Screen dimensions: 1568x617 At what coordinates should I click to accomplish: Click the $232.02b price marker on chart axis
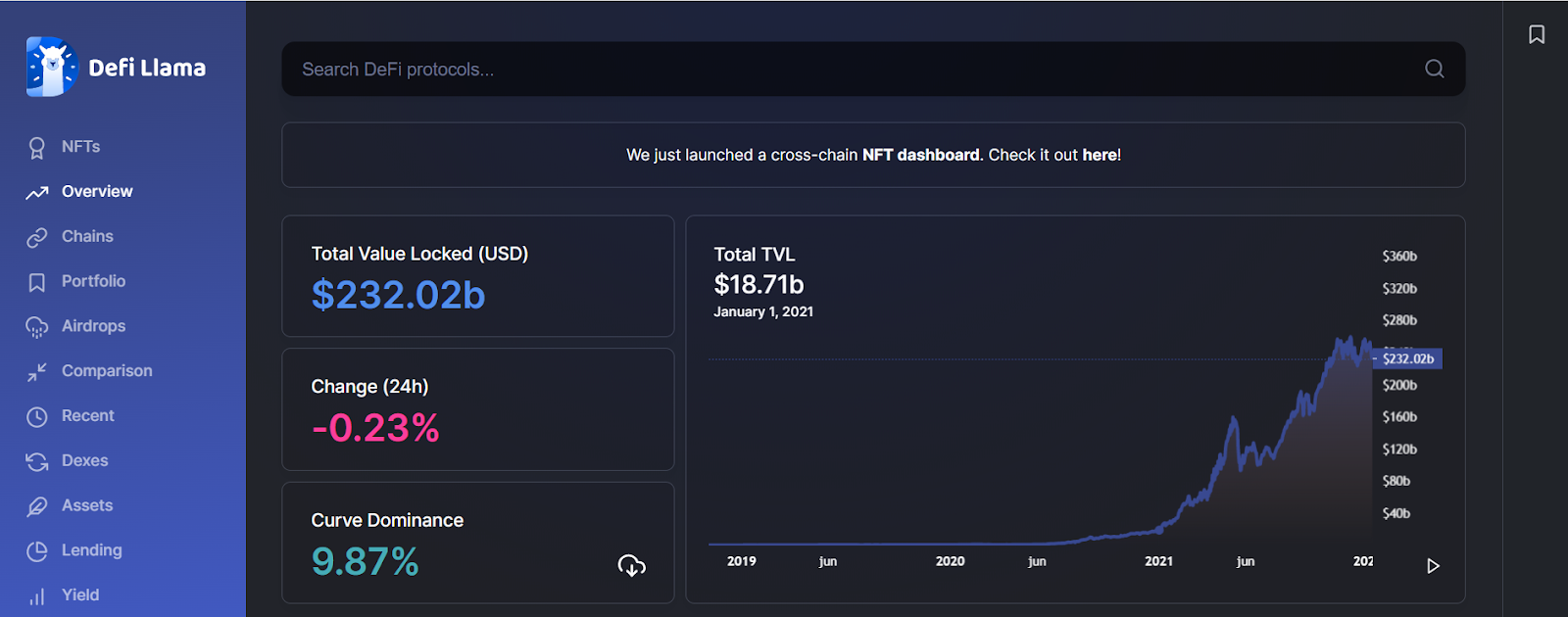point(1408,358)
